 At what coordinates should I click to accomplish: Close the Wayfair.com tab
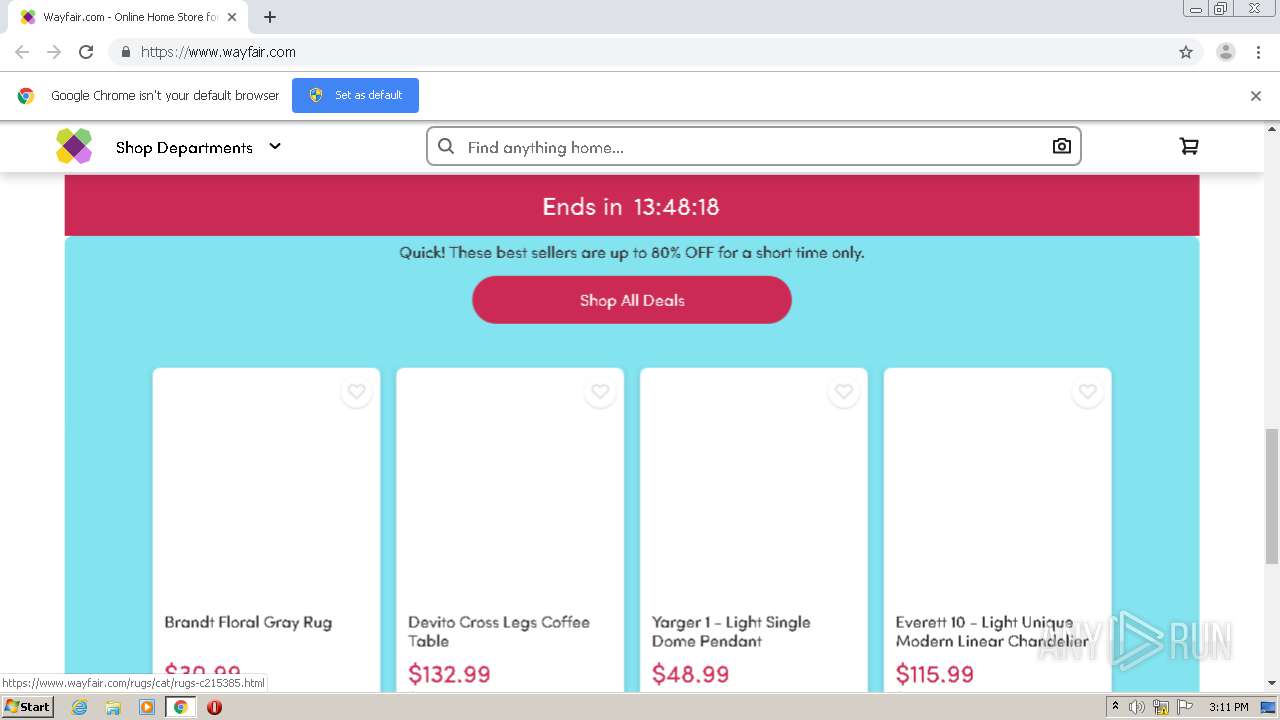point(232,17)
